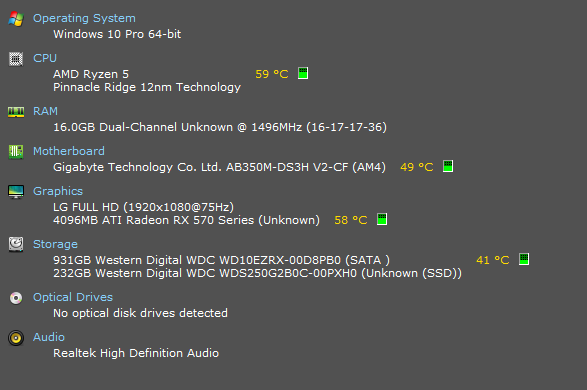This screenshot has width=587, height=390.
Task: Click the green Motherboard icon
Action: click(x=16, y=152)
